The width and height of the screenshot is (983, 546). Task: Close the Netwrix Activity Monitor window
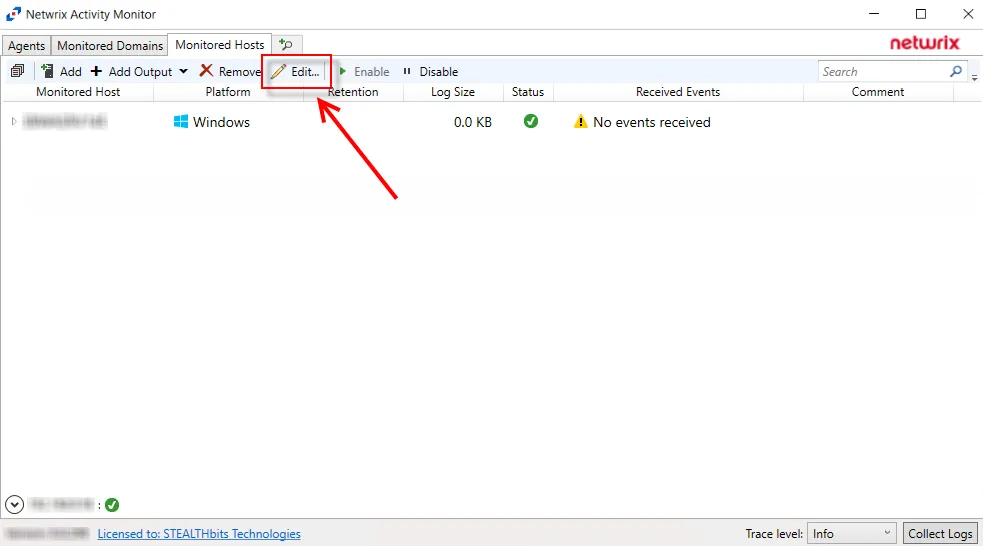(968, 14)
